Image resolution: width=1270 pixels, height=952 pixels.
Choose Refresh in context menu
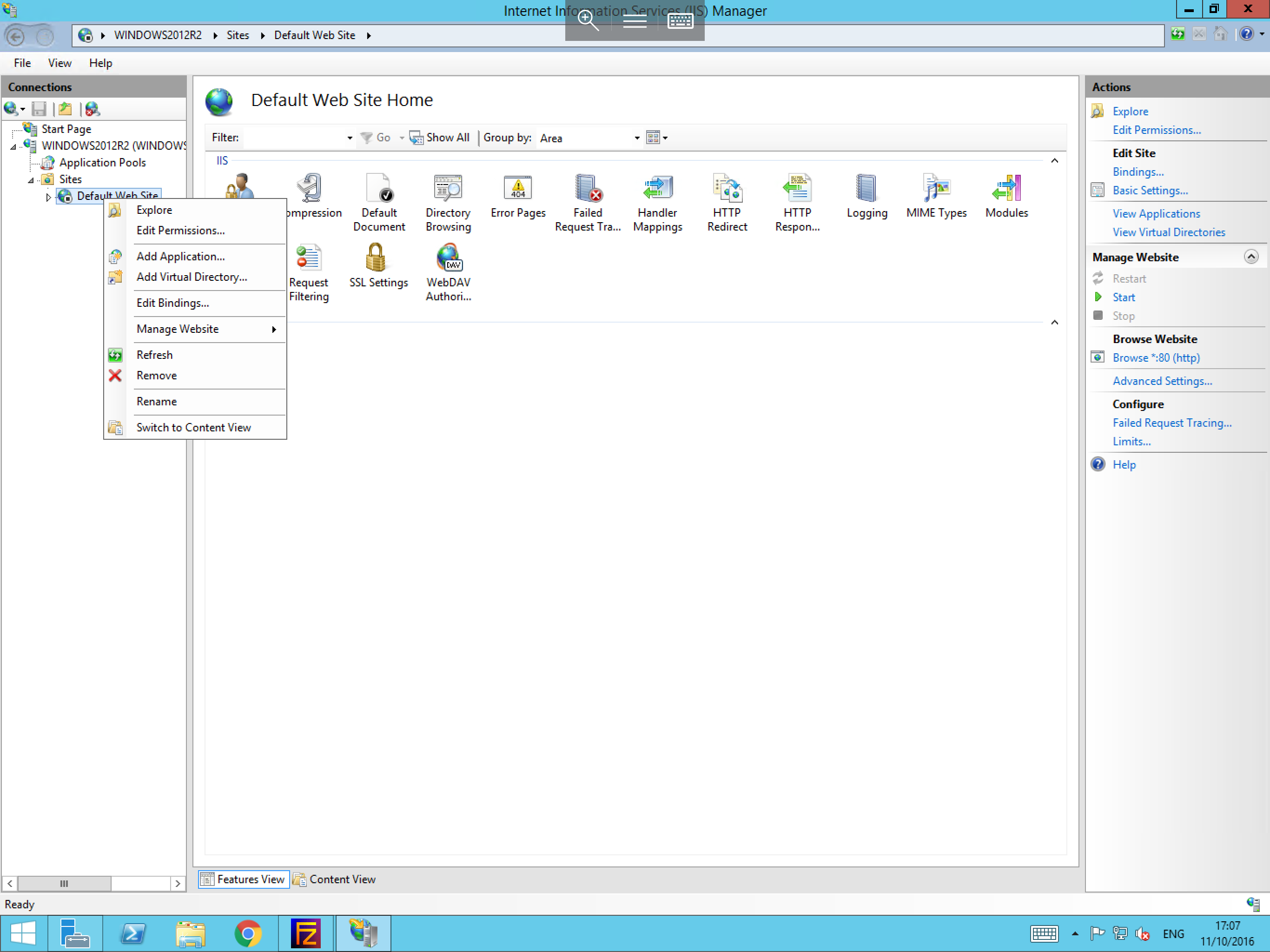(x=195, y=355)
